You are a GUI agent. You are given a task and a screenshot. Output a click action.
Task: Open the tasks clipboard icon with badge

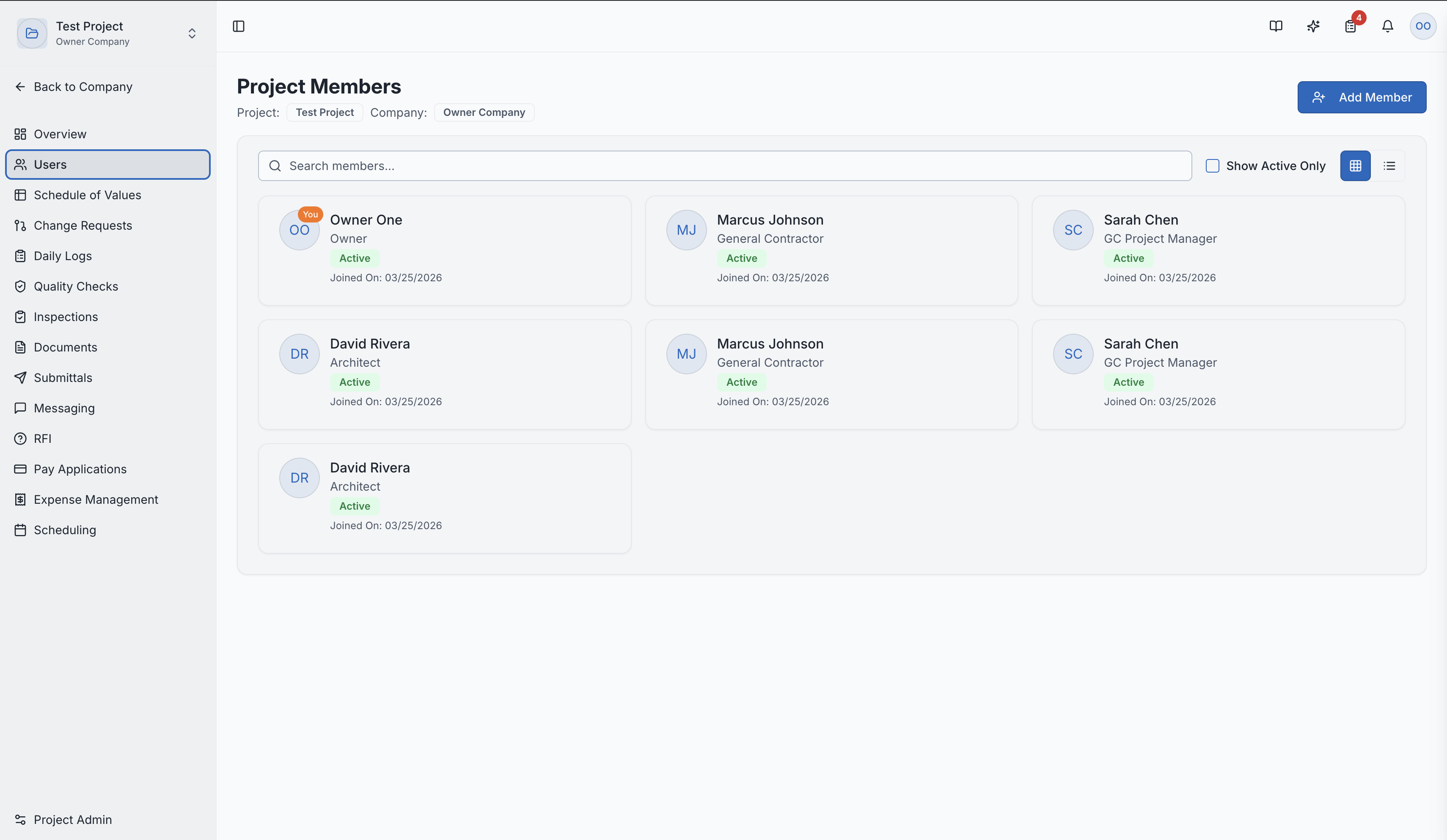pos(1351,26)
